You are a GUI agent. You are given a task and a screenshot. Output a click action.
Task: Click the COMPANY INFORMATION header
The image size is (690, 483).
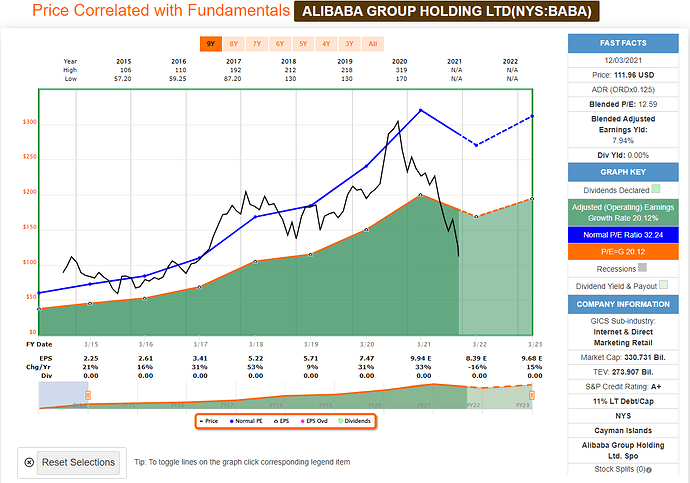pos(623,304)
